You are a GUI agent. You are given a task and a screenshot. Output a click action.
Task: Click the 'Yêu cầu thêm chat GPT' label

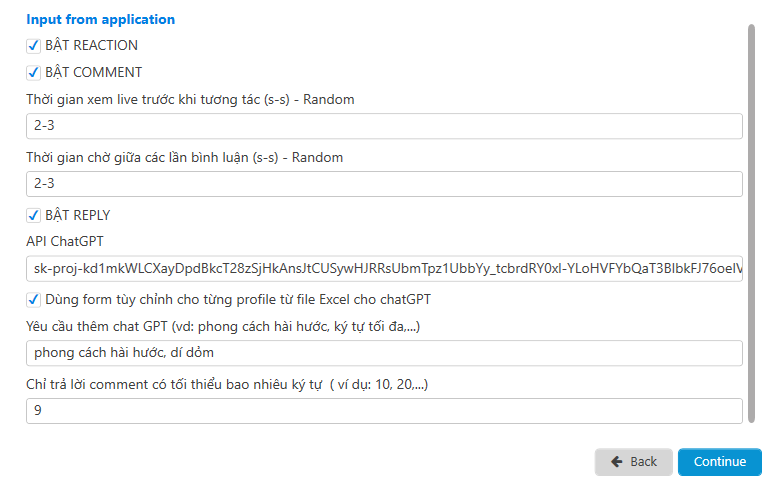click(224, 326)
